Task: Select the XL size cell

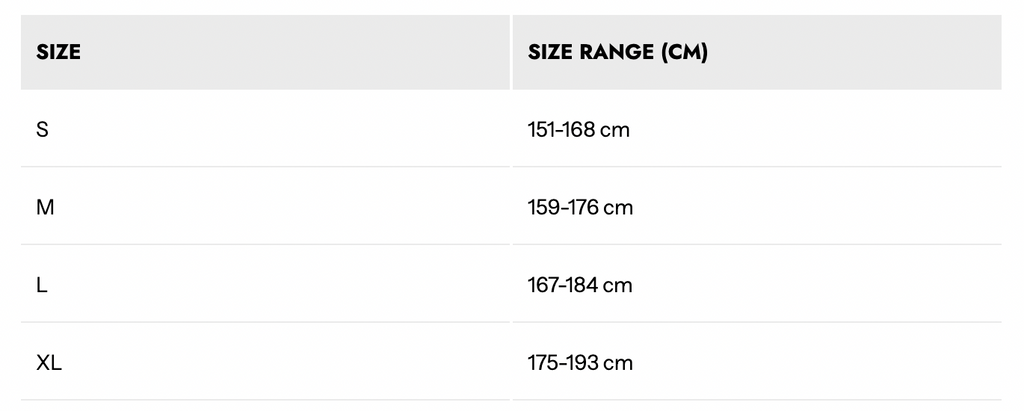Action: click(49, 363)
